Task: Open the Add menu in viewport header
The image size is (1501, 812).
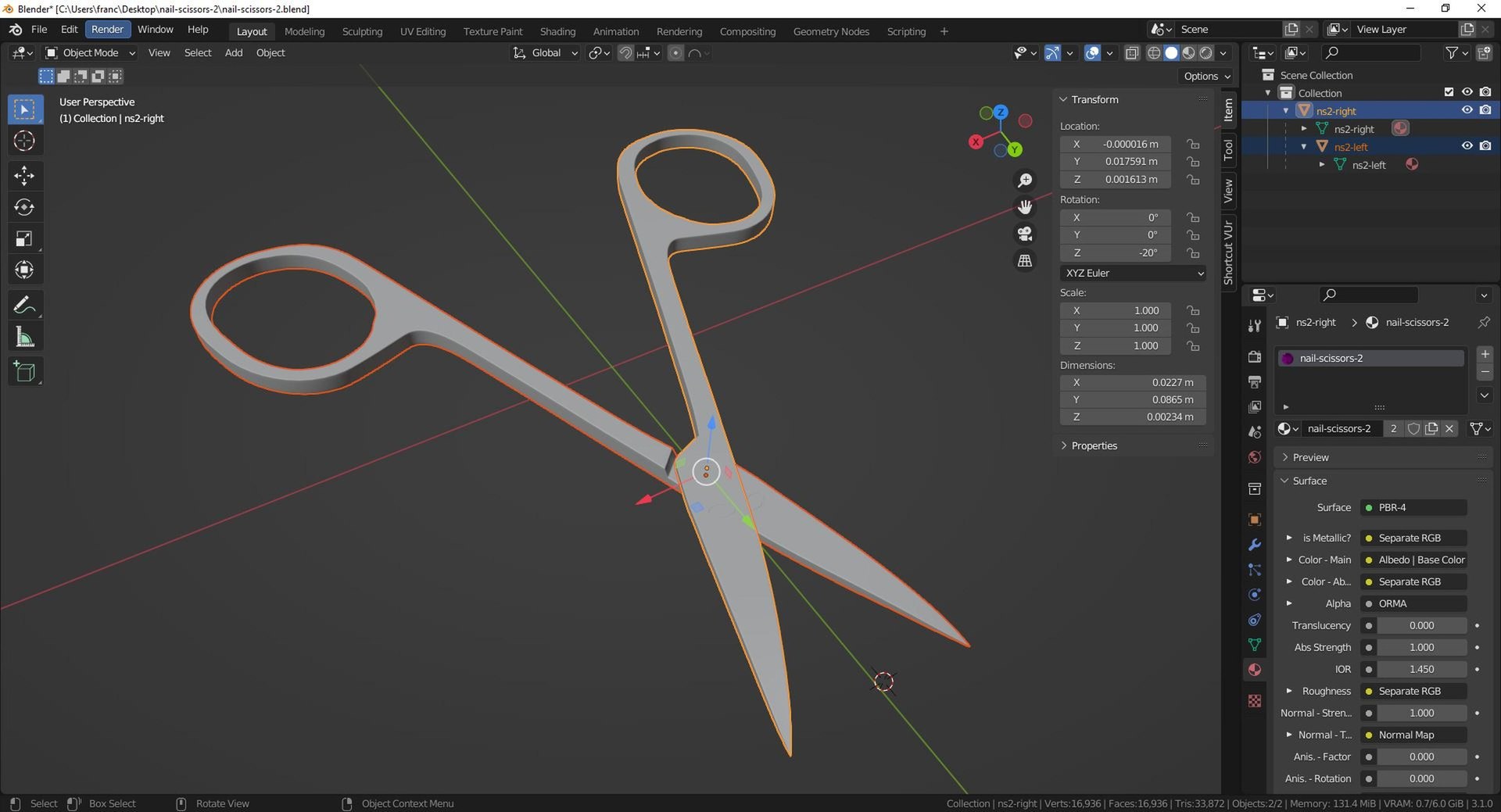Action: click(234, 53)
